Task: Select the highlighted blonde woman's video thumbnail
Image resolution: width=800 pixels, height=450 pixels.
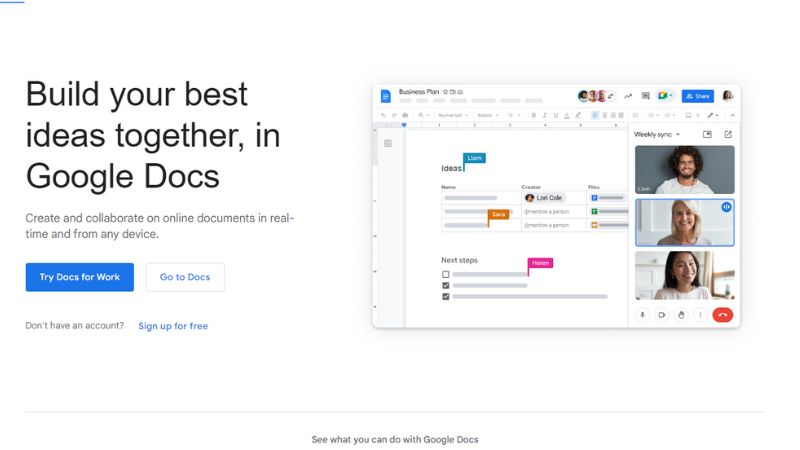Action: coord(685,222)
